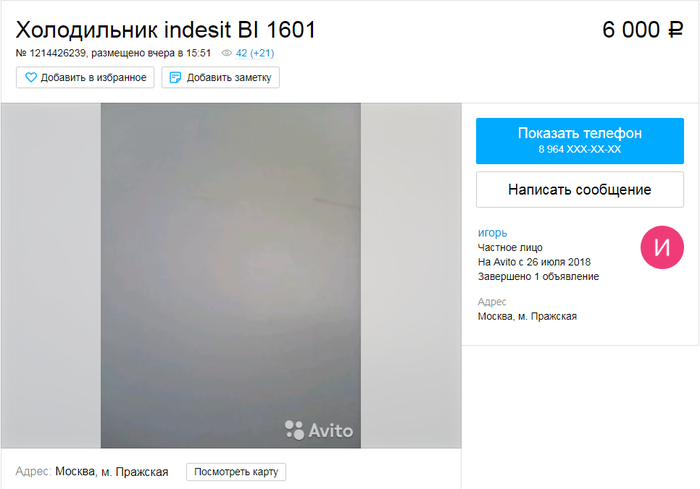Click Написать сообщение button
Viewport: 700px width, 489px height.
click(x=579, y=189)
